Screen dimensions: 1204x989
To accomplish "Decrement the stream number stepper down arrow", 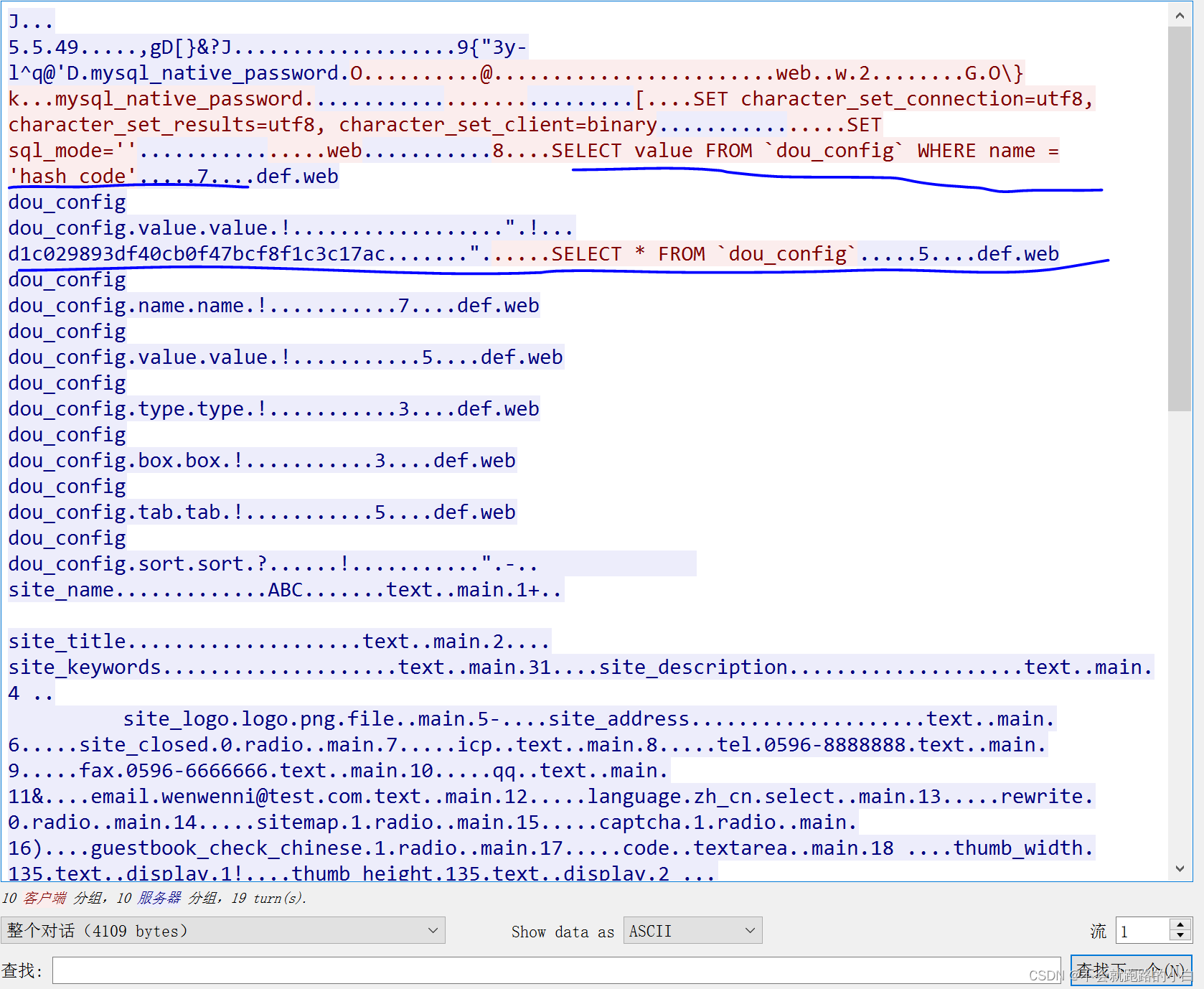I will (1180, 937).
